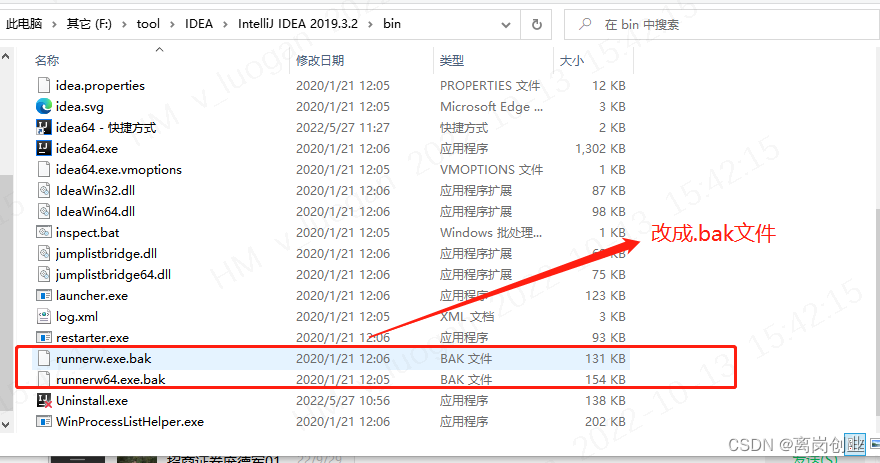The image size is (880, 463).
Task: Select the idea64.exe file name
Action: [87, 148]
